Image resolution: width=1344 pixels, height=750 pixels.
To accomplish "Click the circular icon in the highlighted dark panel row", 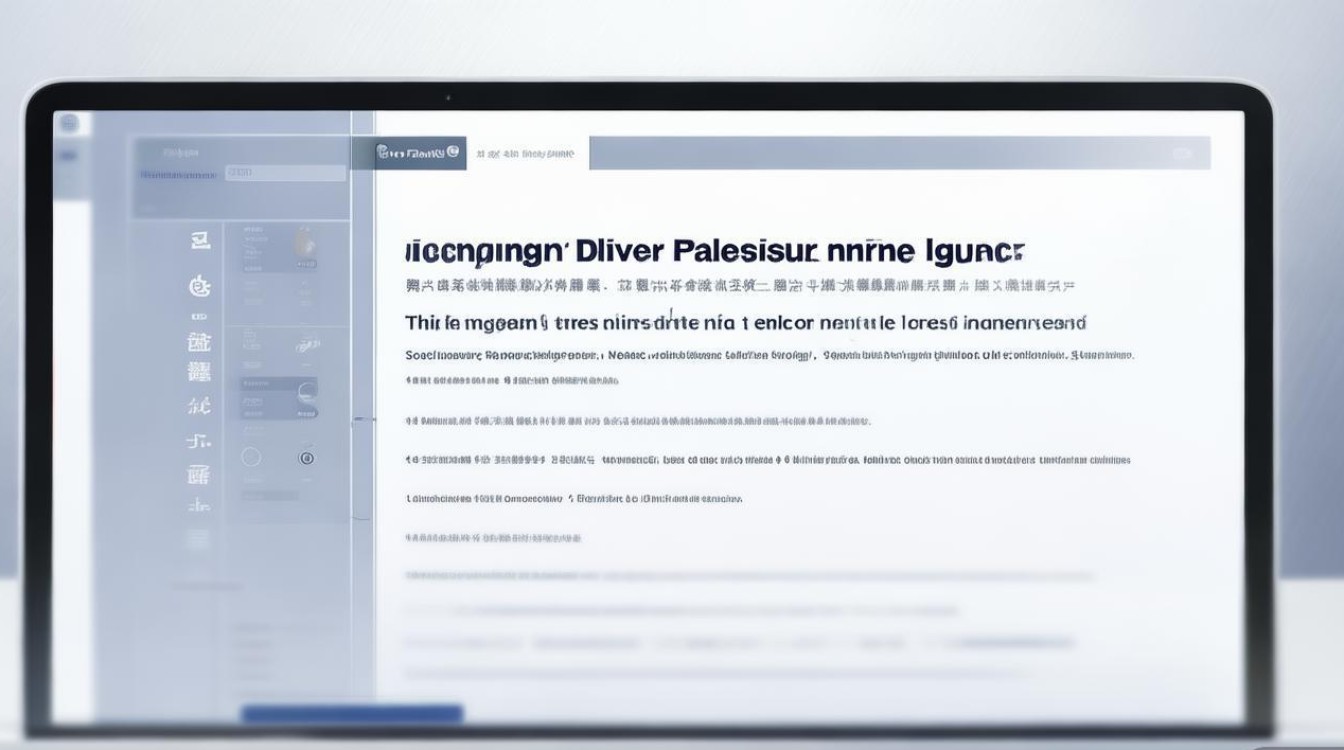I will pos(307,390).
